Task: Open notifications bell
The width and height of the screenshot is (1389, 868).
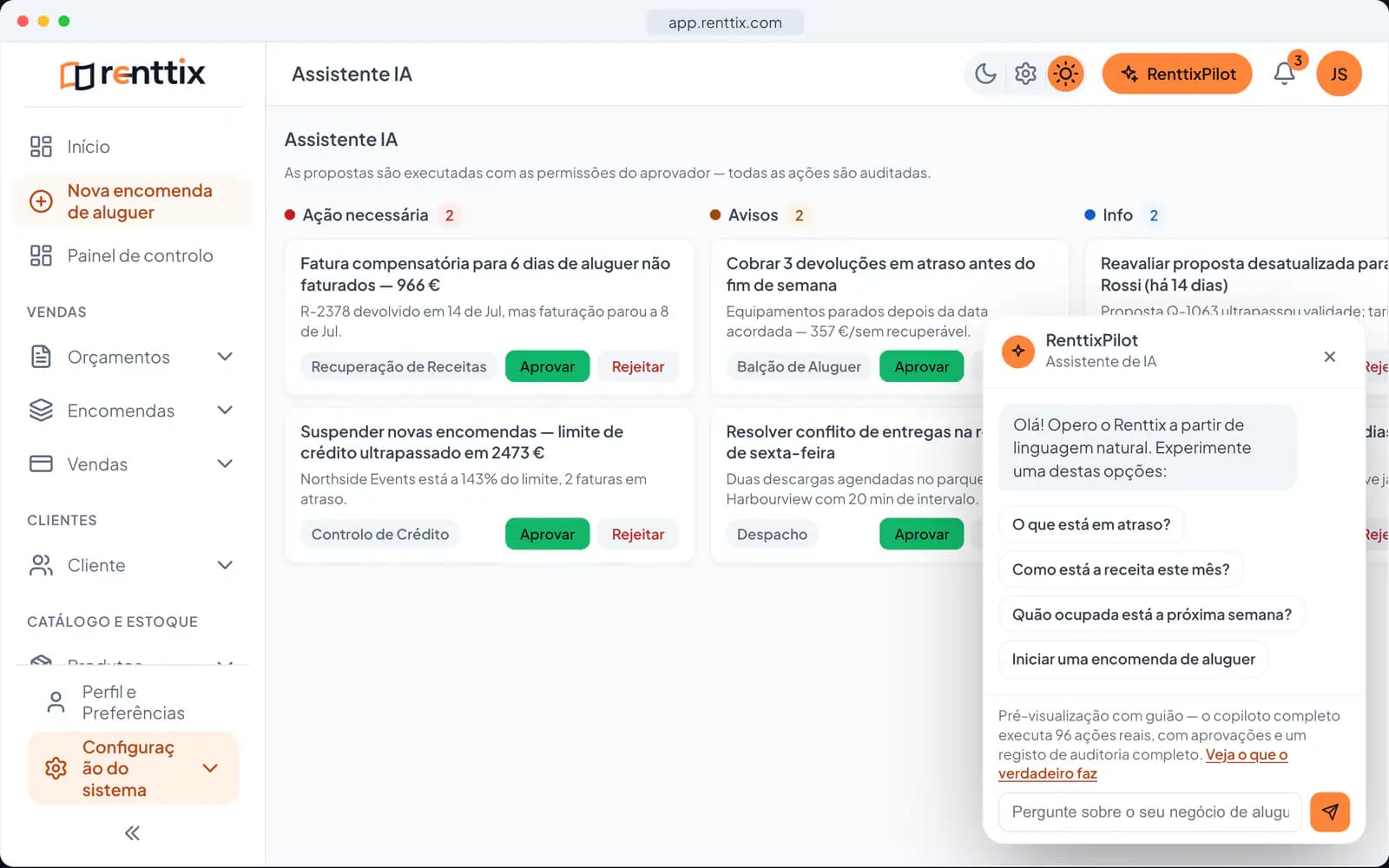Action: [x=1285, y=74]
